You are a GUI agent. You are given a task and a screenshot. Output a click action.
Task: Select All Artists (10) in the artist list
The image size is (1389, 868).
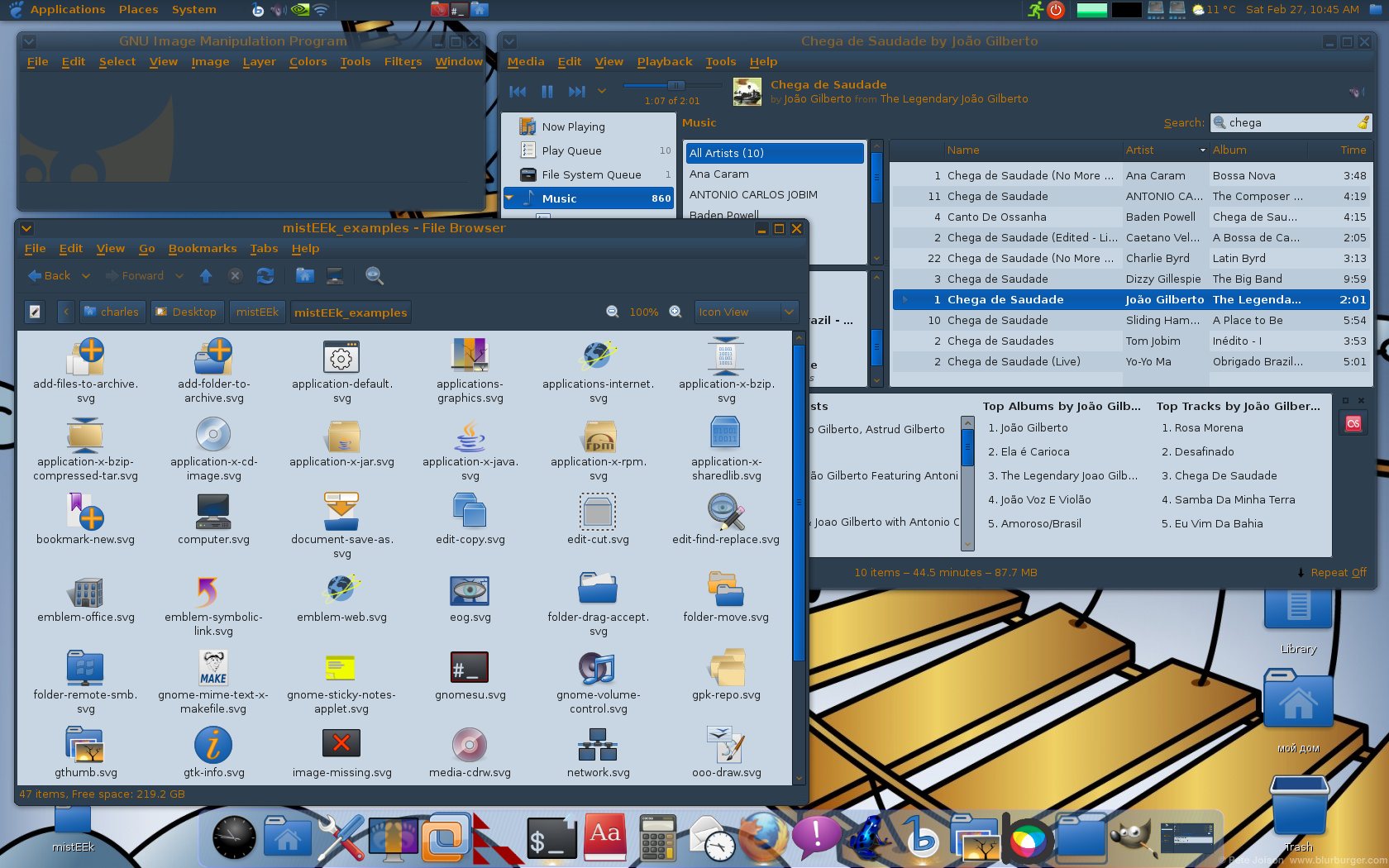click(775, 153)
